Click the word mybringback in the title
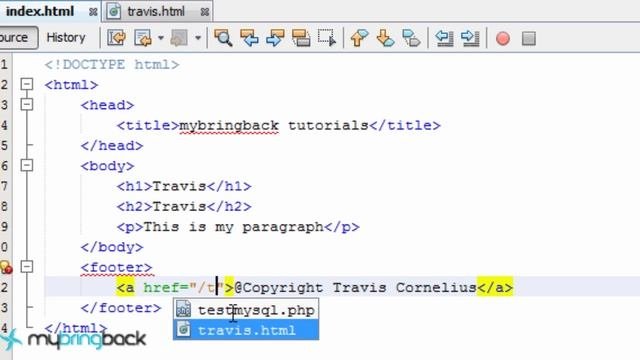The width and height of the screenshot is (640, 360). (x=229, y=125)
